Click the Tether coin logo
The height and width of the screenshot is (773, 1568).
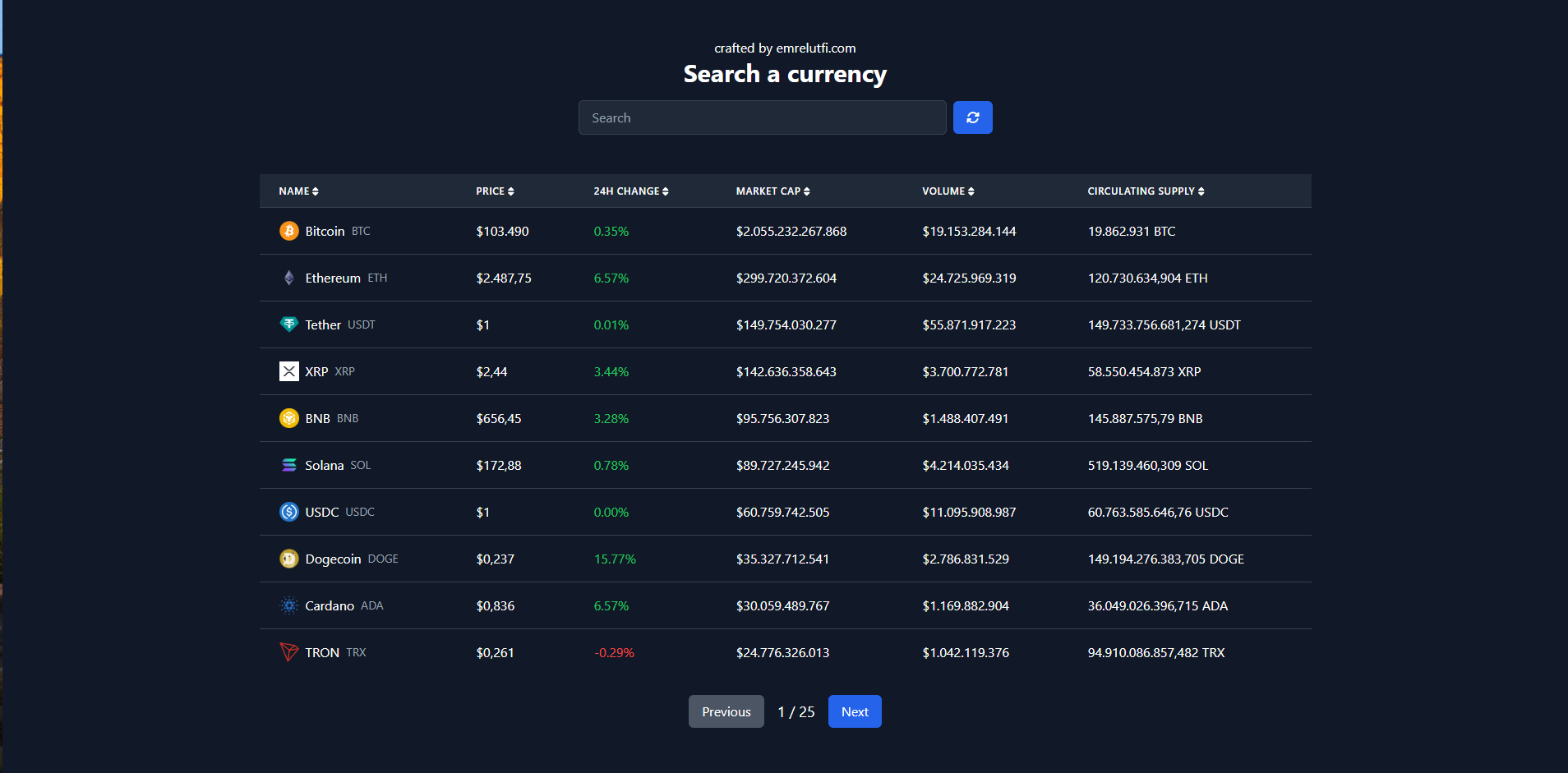coord(289,324)
